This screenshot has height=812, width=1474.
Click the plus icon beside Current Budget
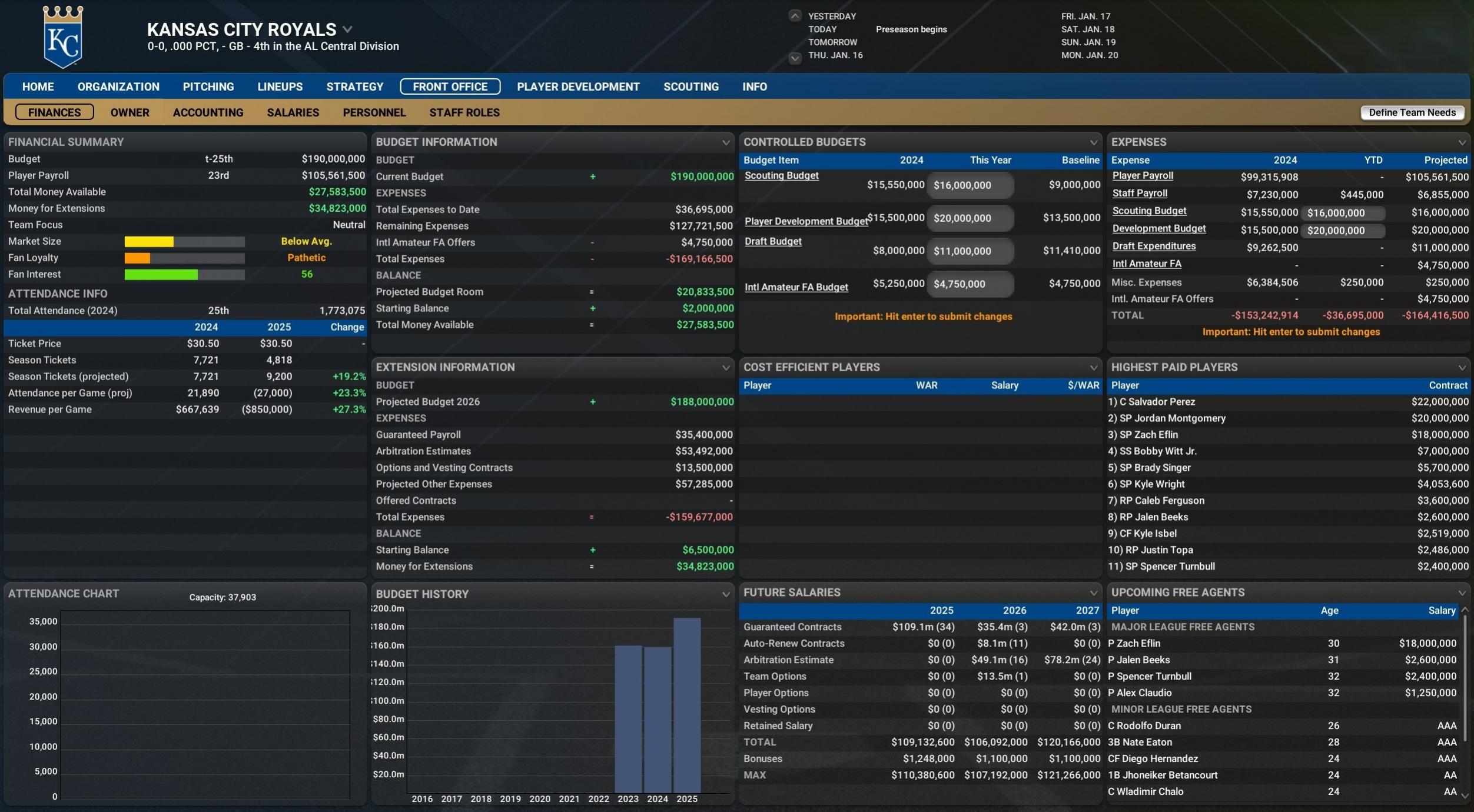tap(593, 176)
